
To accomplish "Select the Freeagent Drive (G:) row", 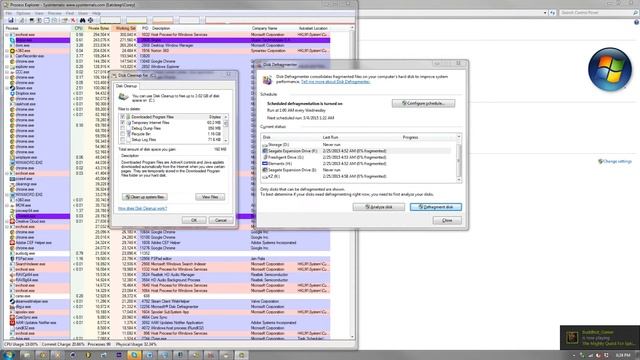I will point(357,157).
